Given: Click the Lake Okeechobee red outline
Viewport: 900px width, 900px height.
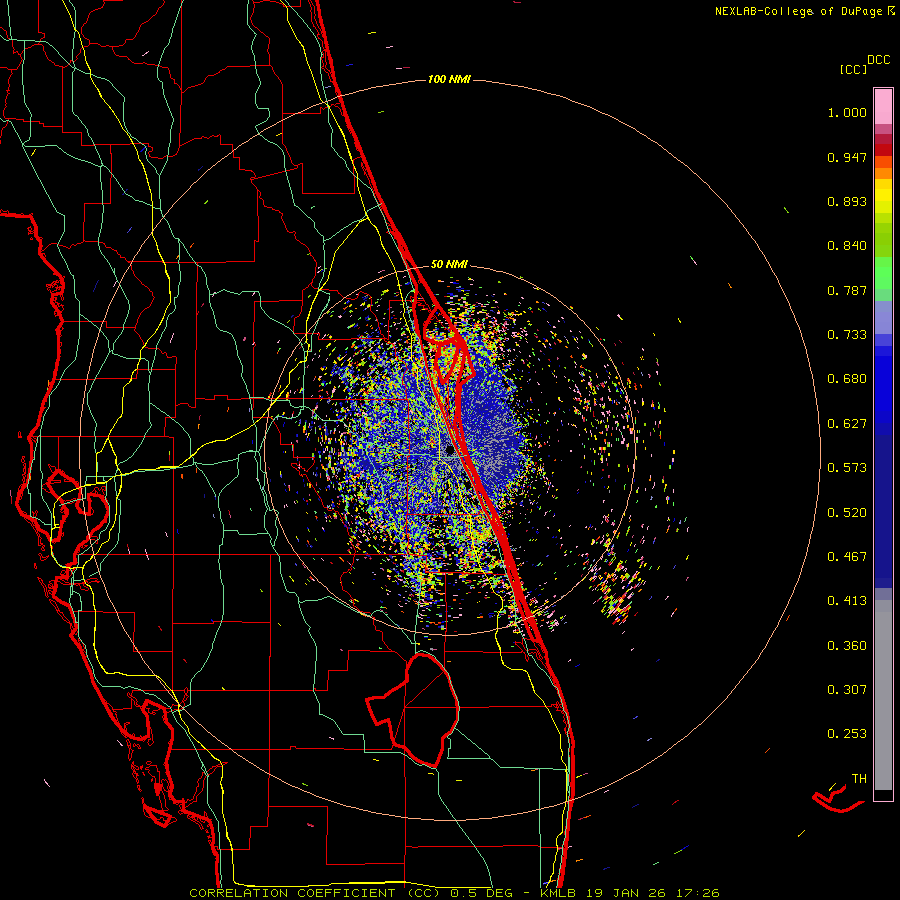Looking at the screenshot, I should 413,710.
